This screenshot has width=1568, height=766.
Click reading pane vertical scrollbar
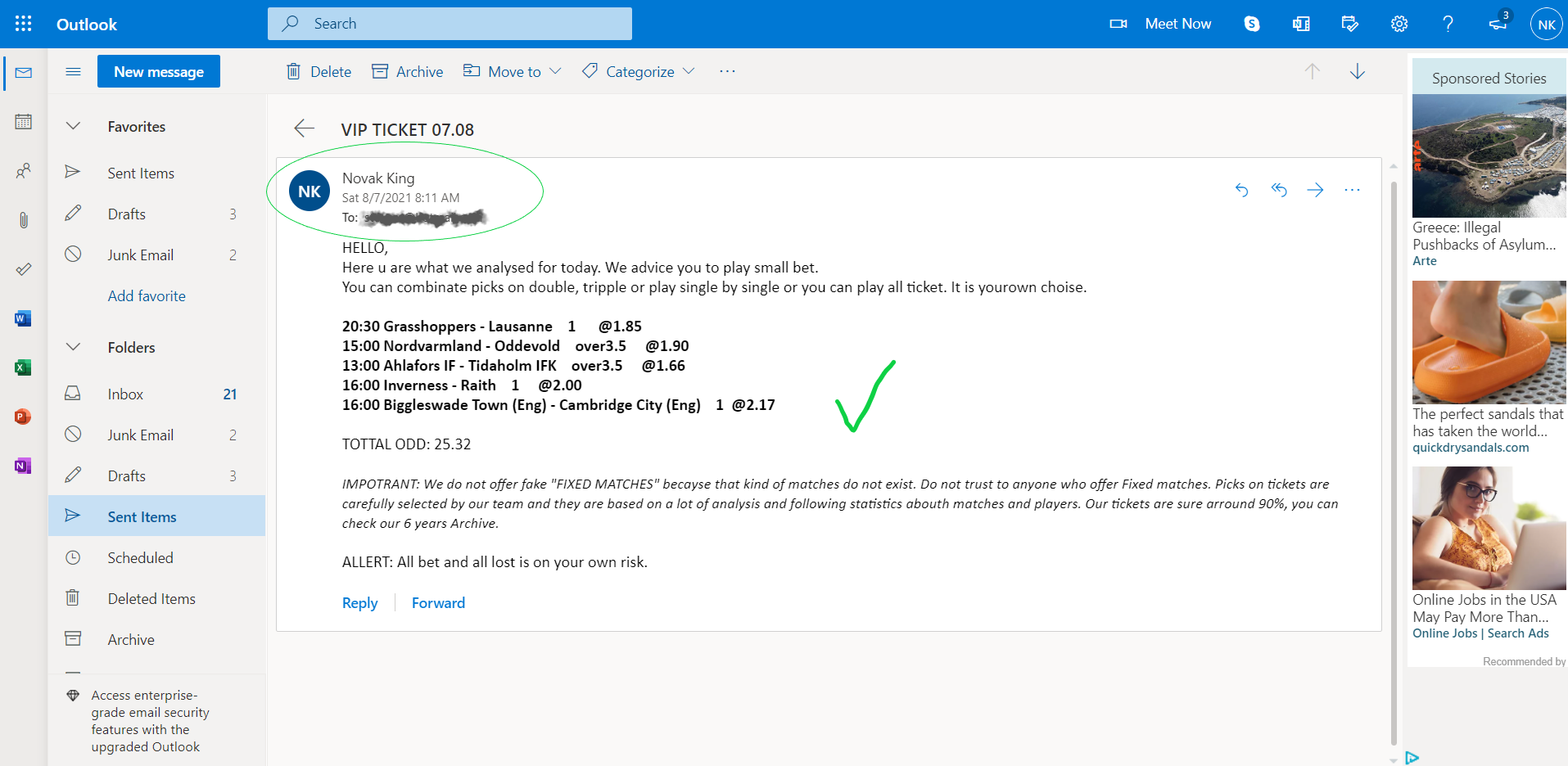pos(1393,463)
